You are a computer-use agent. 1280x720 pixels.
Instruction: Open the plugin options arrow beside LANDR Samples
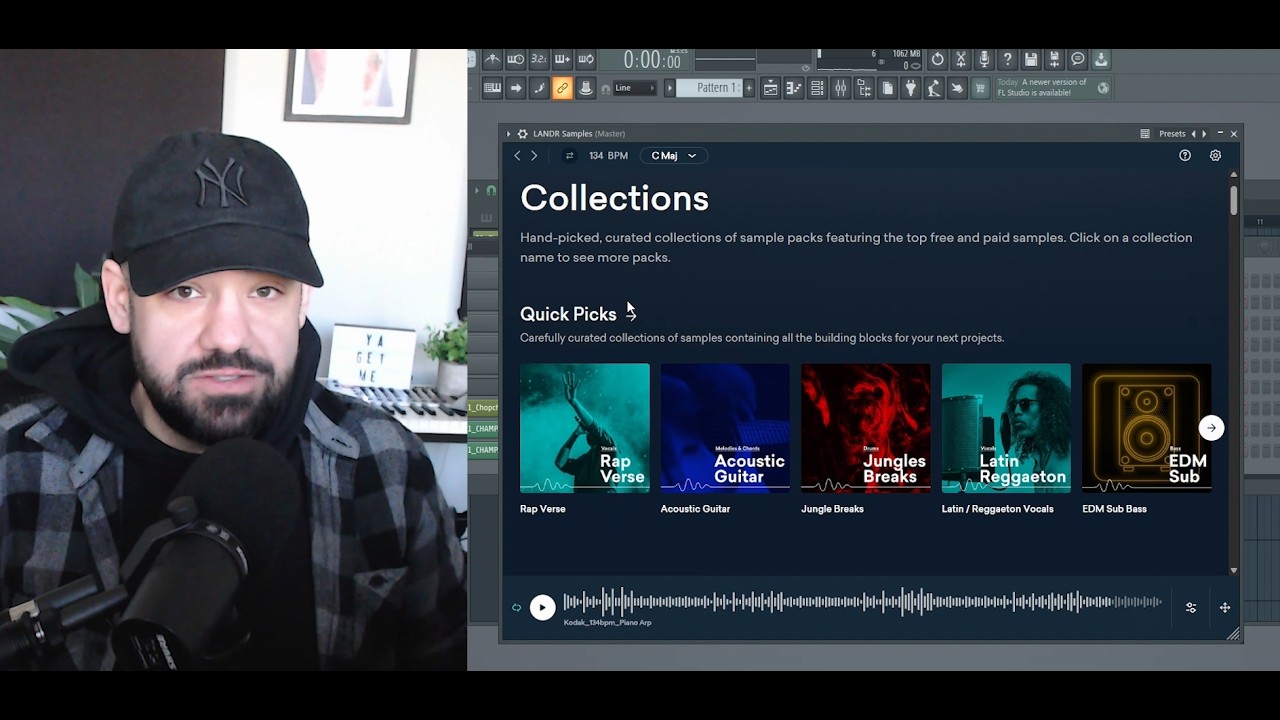click(508, 133)
